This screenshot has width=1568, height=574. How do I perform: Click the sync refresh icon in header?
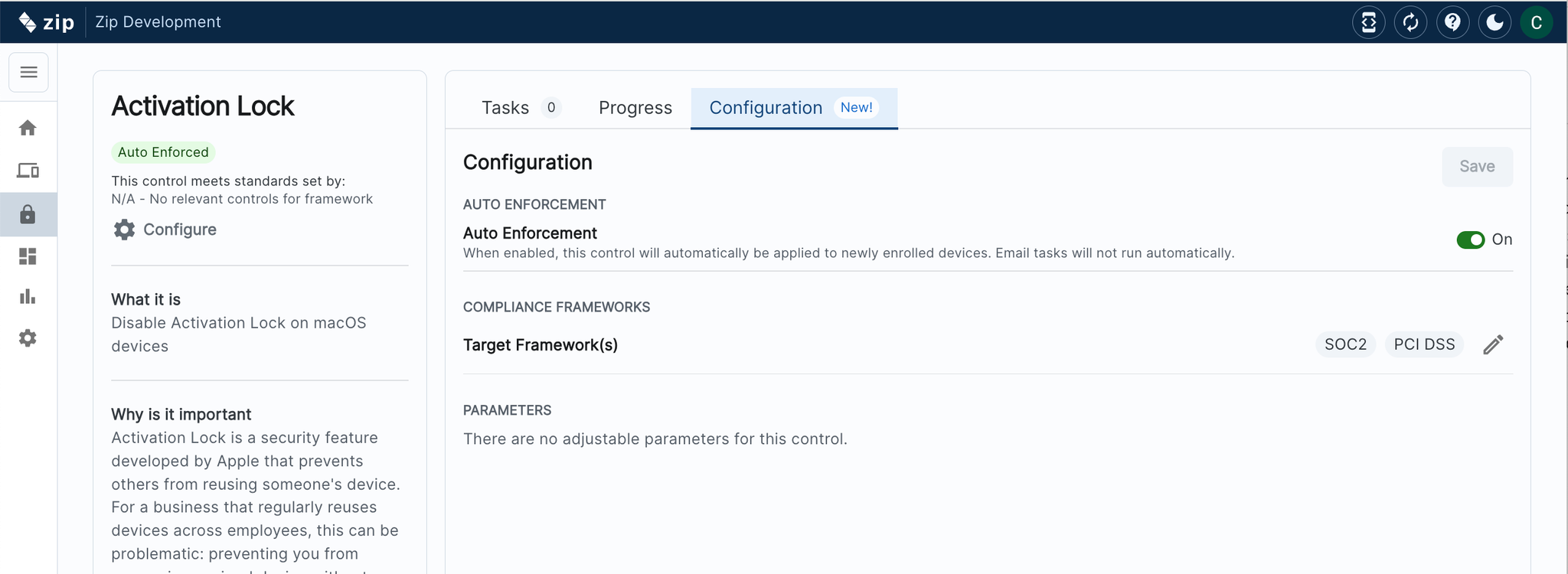pos(1410,22)
